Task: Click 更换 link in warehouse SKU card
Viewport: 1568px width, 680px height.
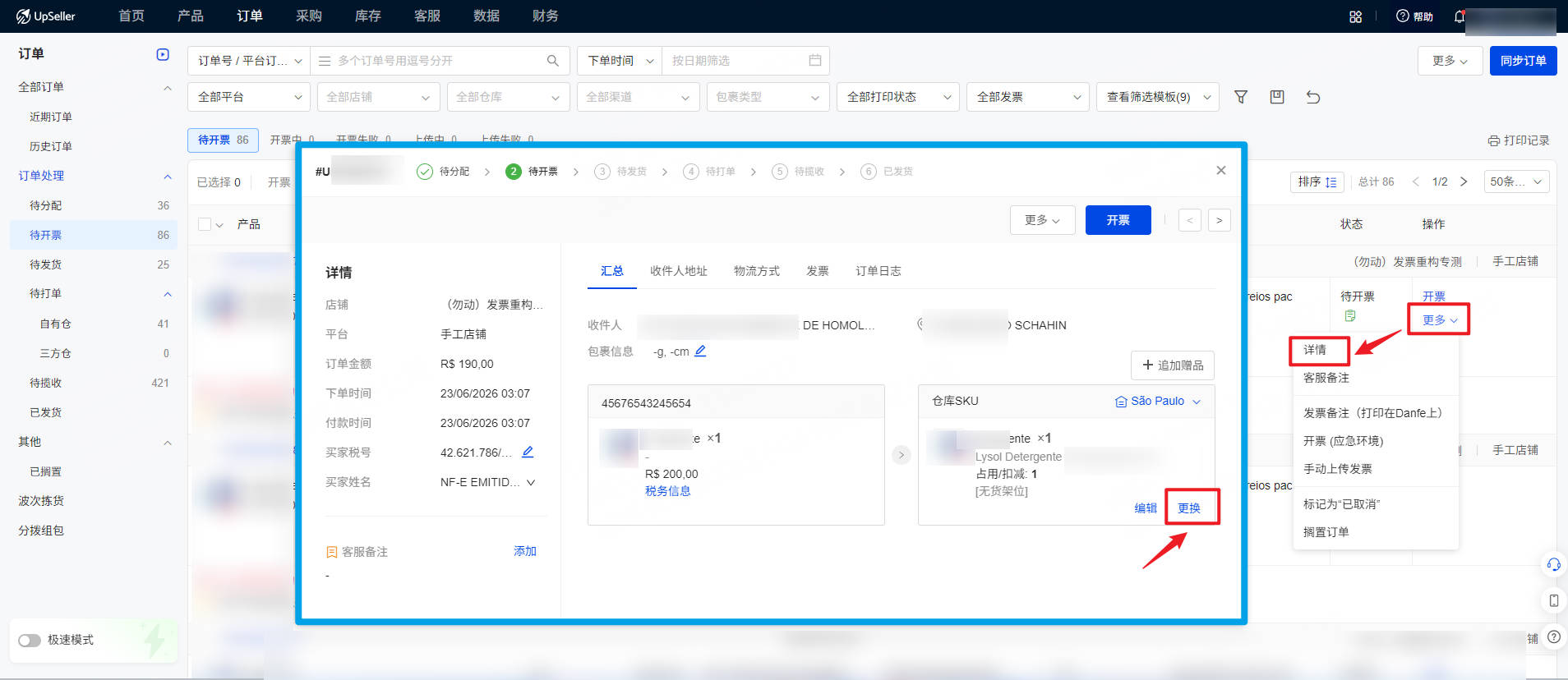Action: point(1189,508)
